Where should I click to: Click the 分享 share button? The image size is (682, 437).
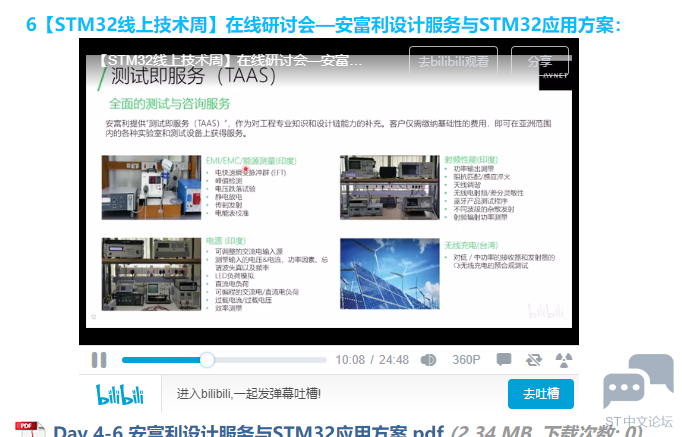coord(540,61)
